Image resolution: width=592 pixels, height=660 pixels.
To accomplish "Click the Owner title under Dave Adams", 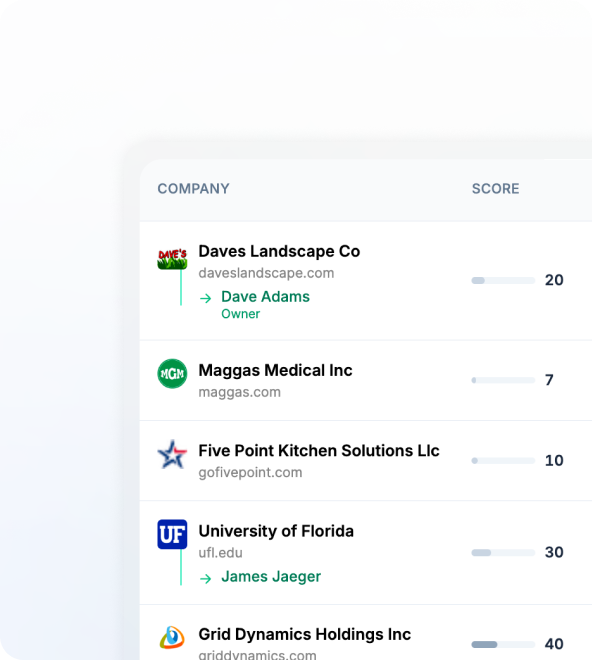I will pos(240,314).
